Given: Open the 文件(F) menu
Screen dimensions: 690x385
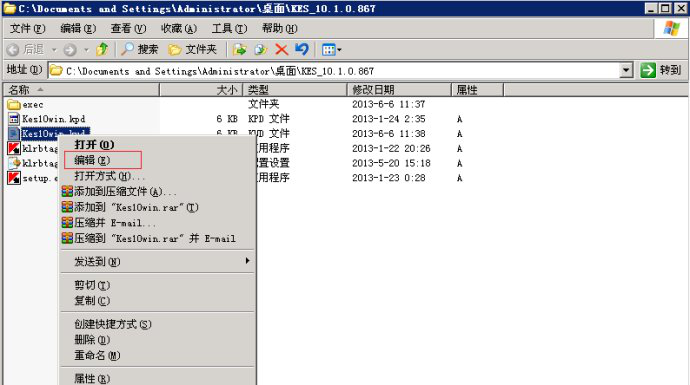Looking at the screenshot, I should coord(27,29).
